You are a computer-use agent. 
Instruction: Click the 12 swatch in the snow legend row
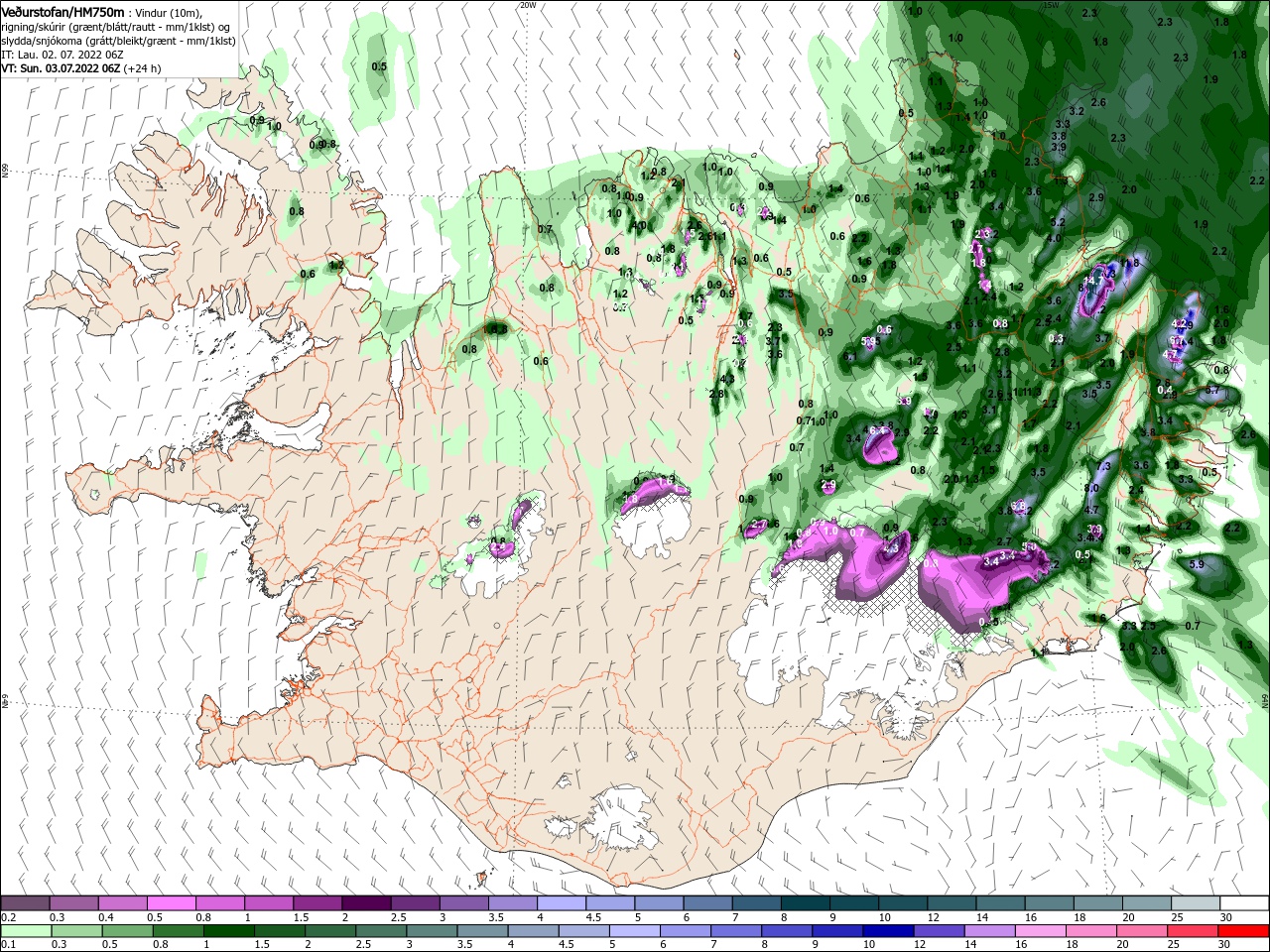pos(952,903)
